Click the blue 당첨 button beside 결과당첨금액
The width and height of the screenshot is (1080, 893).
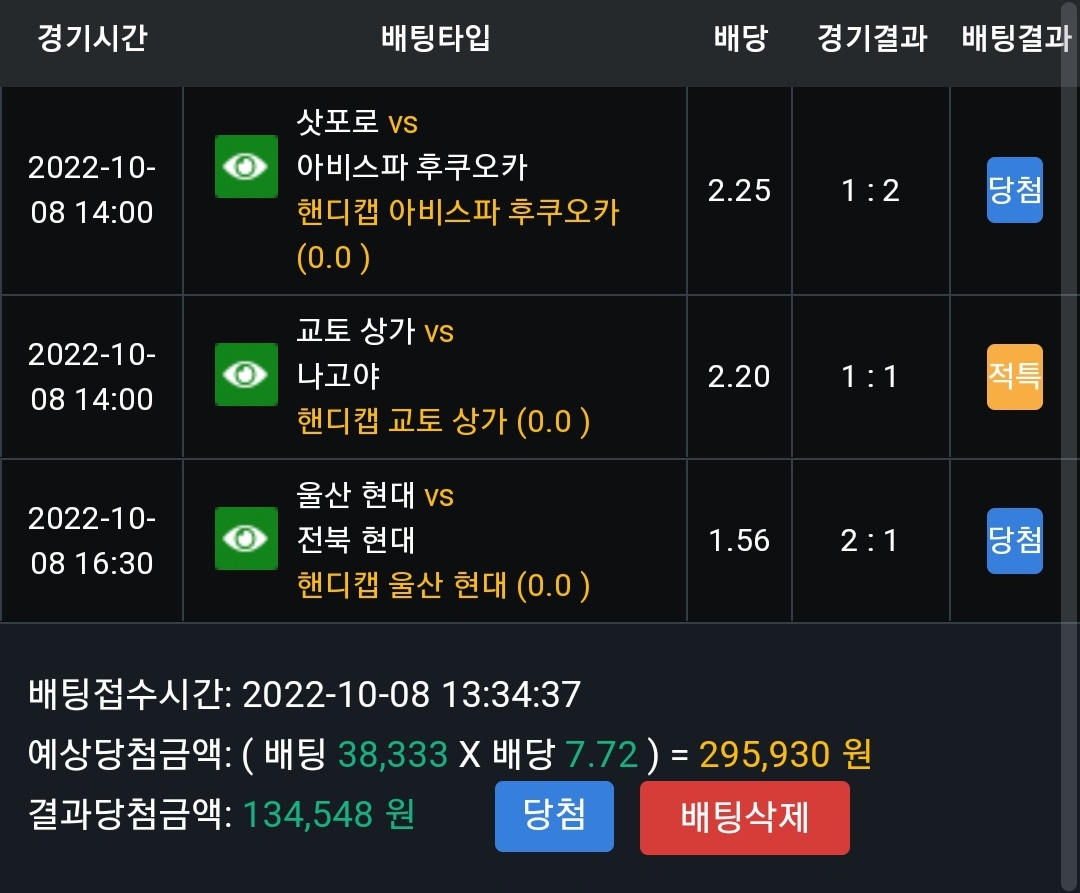click(554, 816)
